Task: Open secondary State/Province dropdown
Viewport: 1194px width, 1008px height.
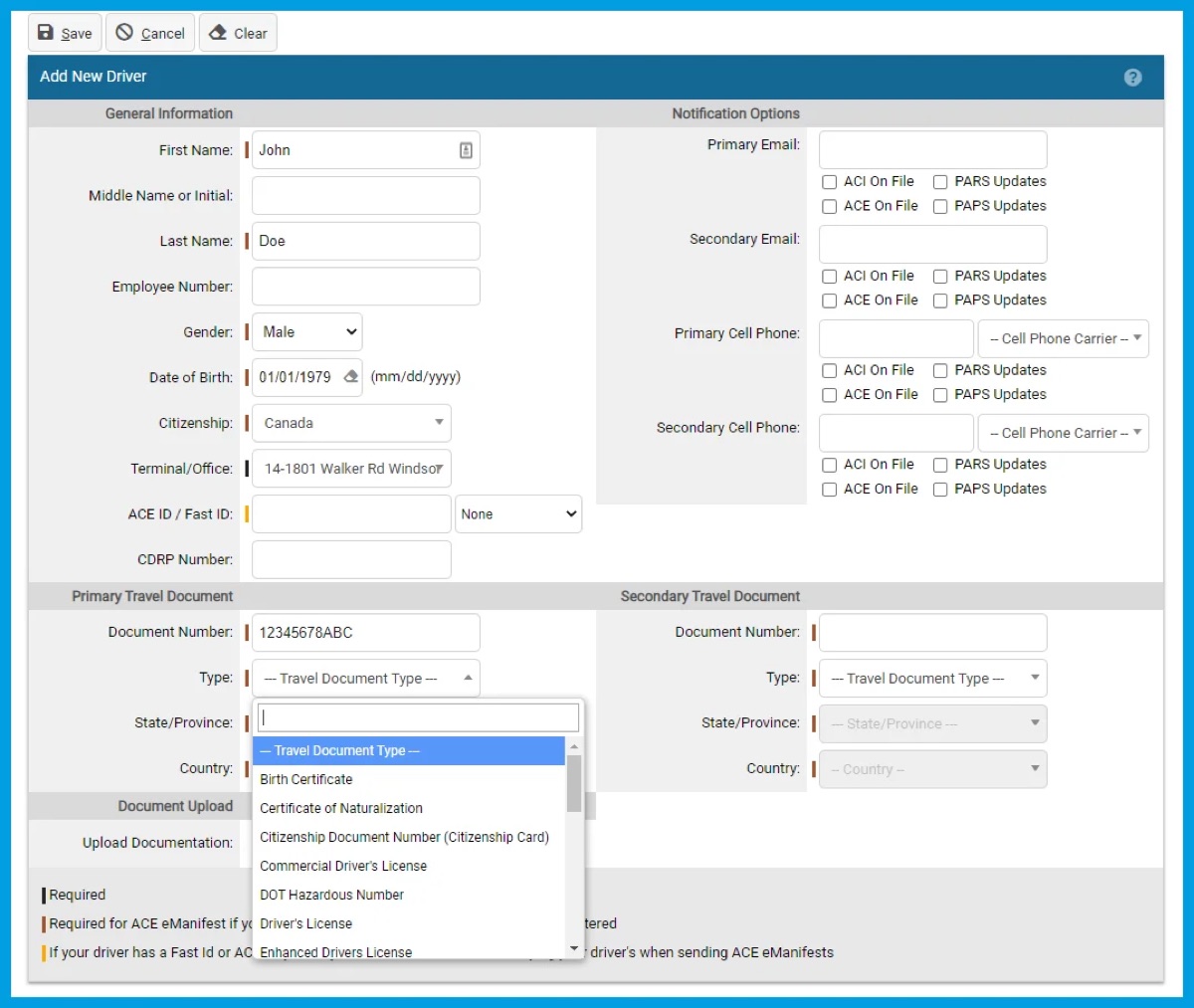Action: 932,723
